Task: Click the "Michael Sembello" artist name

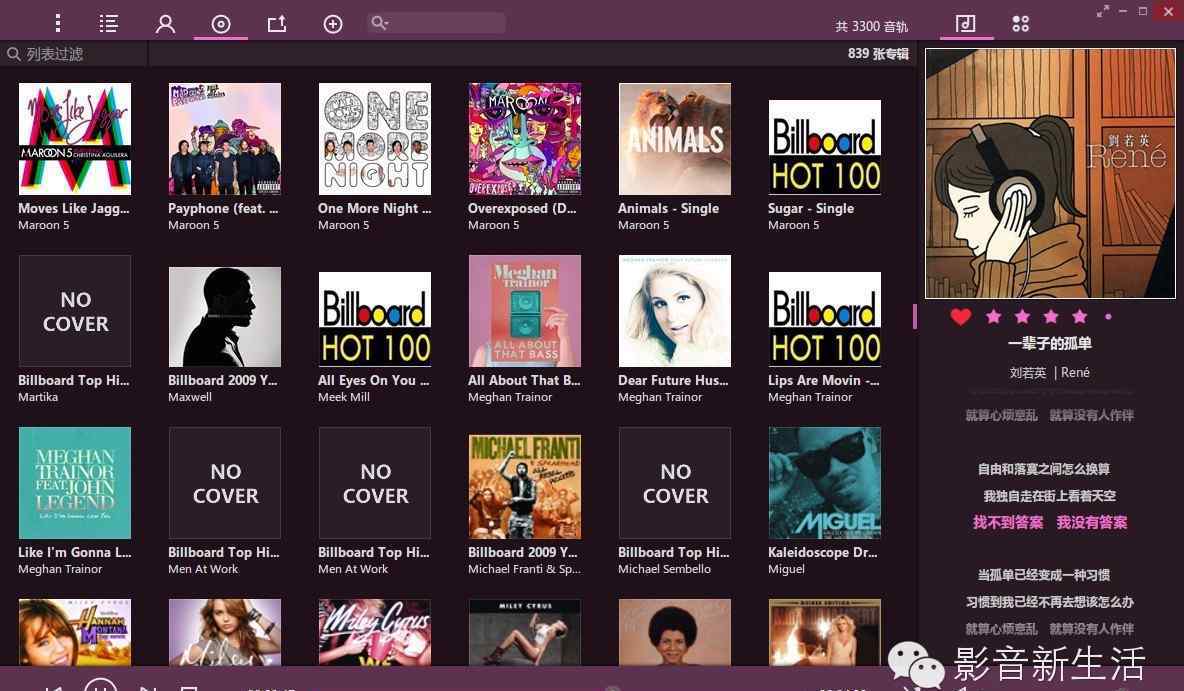Action: [664, 569]
